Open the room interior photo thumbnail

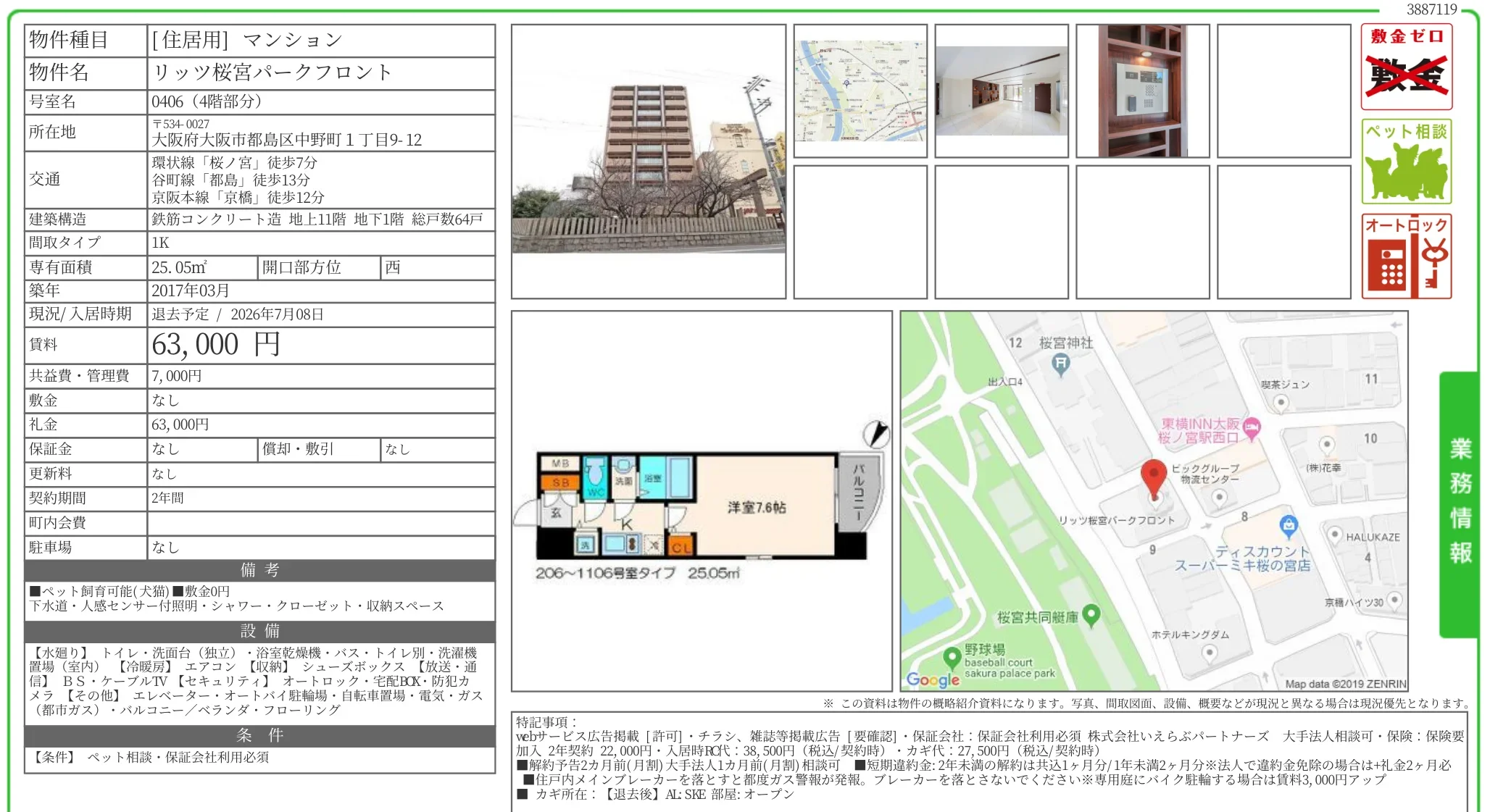click(x=1001, y=91)
